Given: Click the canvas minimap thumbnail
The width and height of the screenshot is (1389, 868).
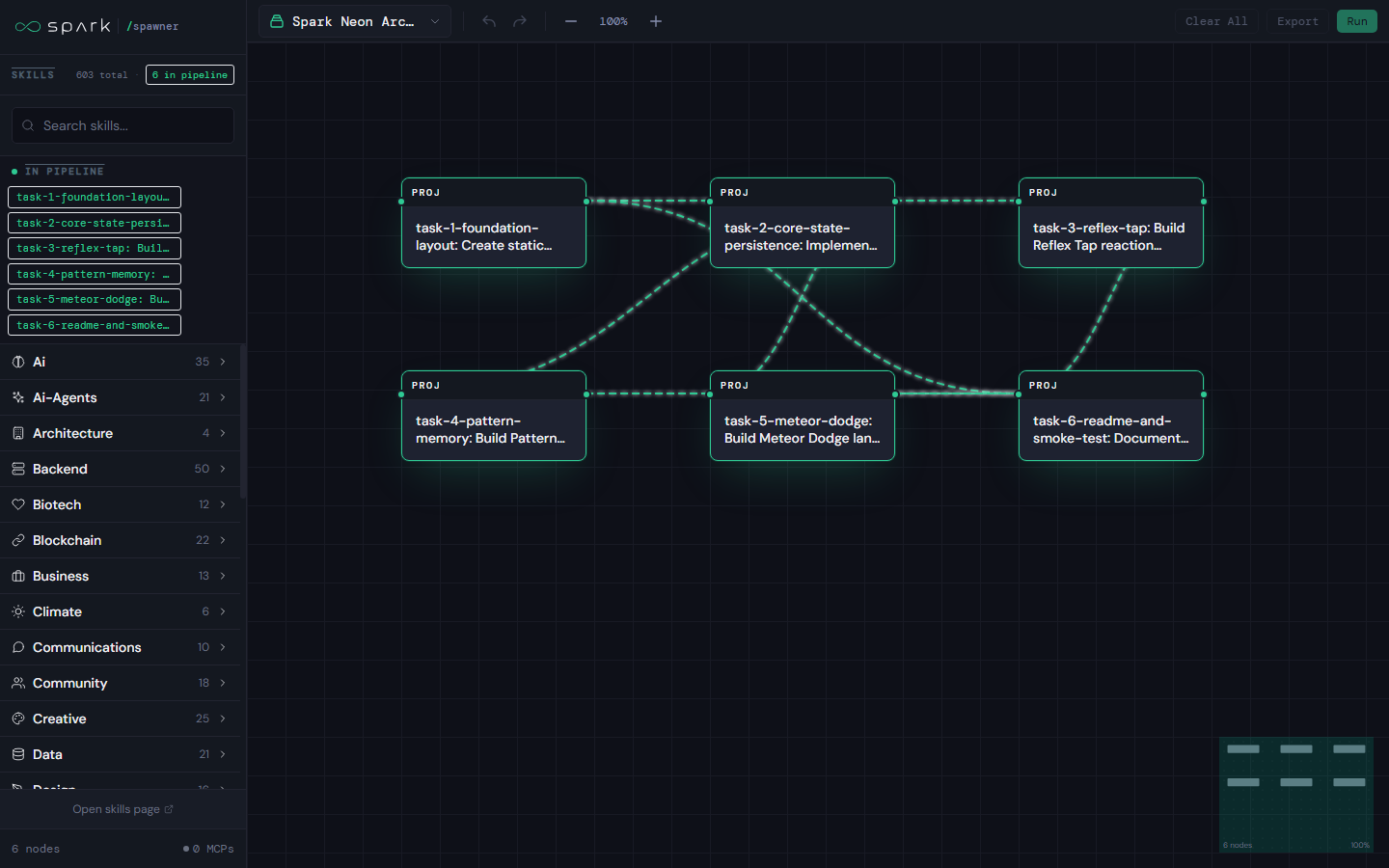Looking at the screenshot, I should (1296, 795).
